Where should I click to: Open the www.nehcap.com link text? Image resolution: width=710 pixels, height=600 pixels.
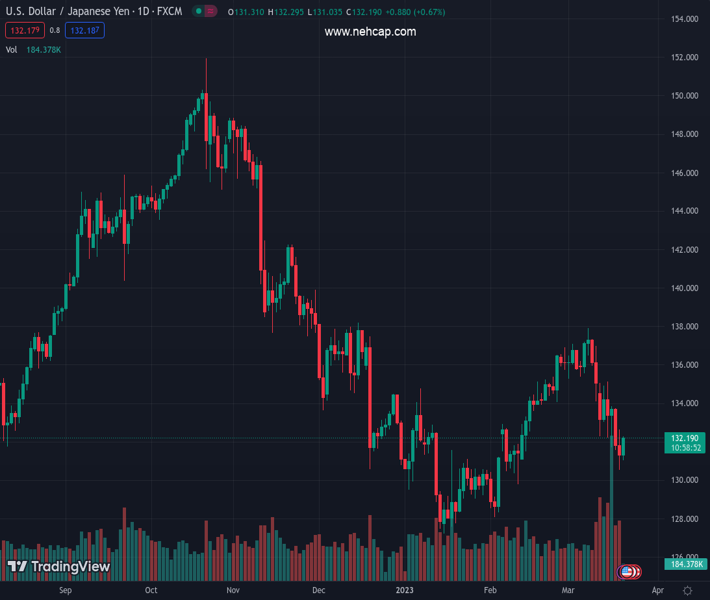click(x=370, y=32)
